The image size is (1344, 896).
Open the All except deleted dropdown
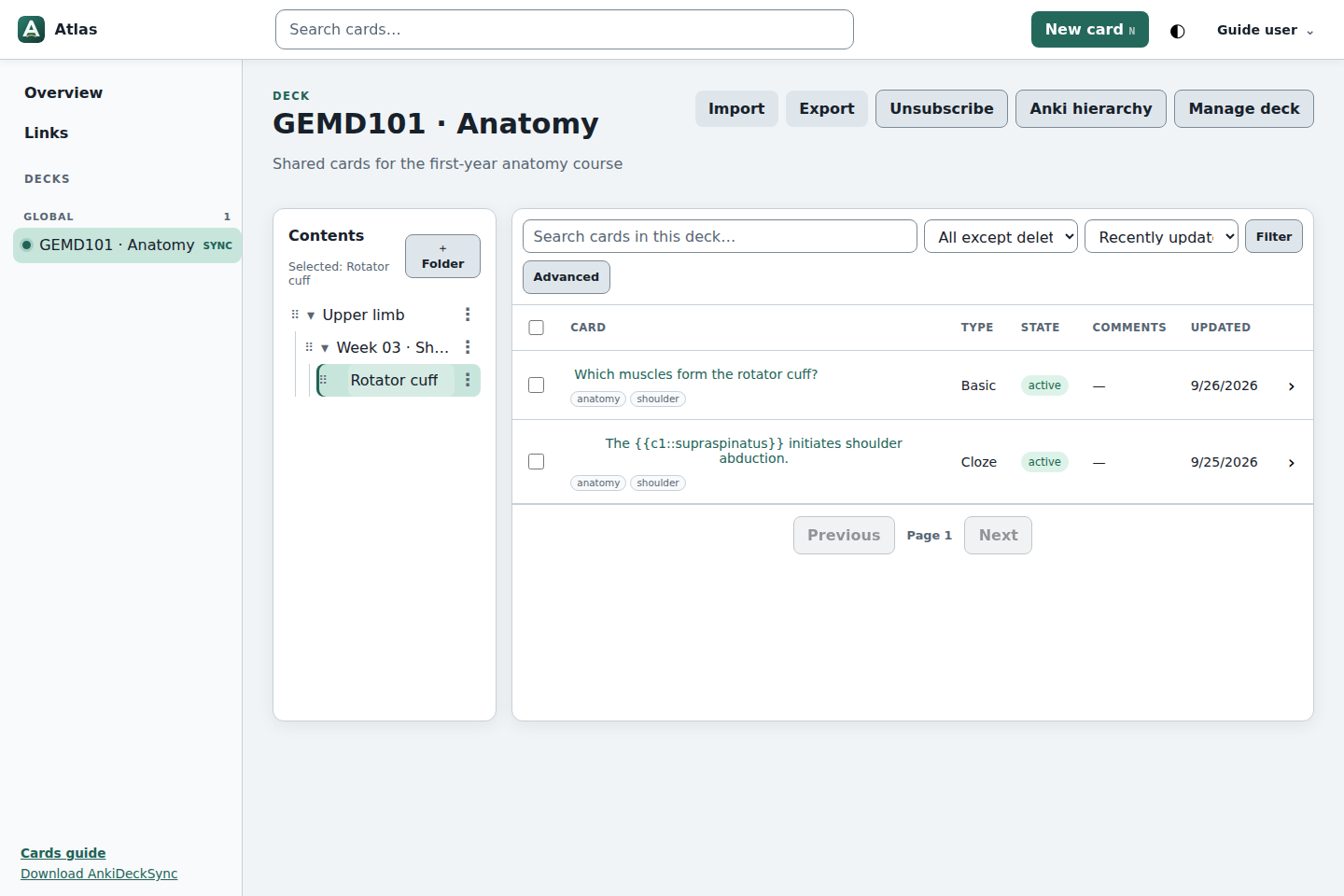click(1001, 237)
